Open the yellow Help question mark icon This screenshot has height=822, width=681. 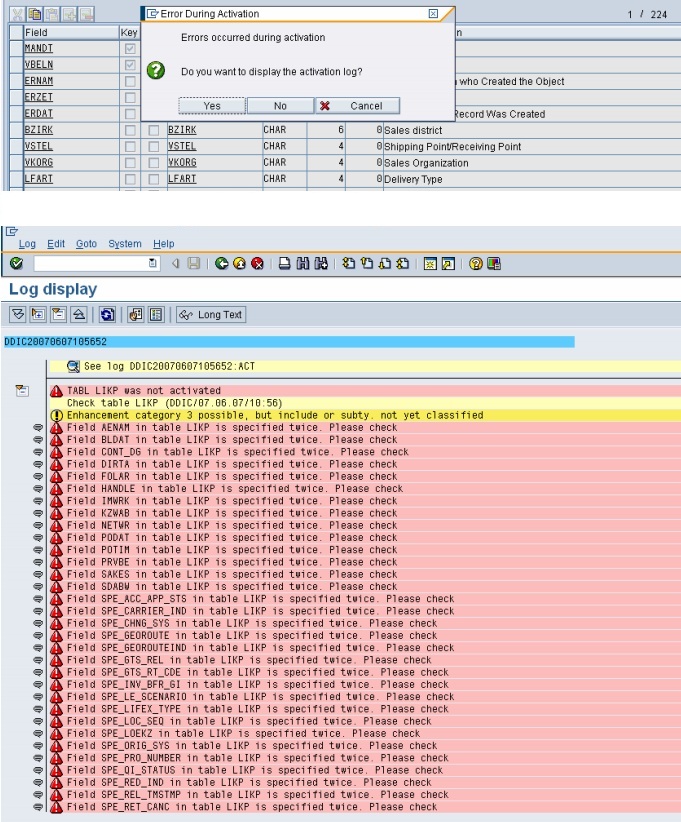pos(475,263)
